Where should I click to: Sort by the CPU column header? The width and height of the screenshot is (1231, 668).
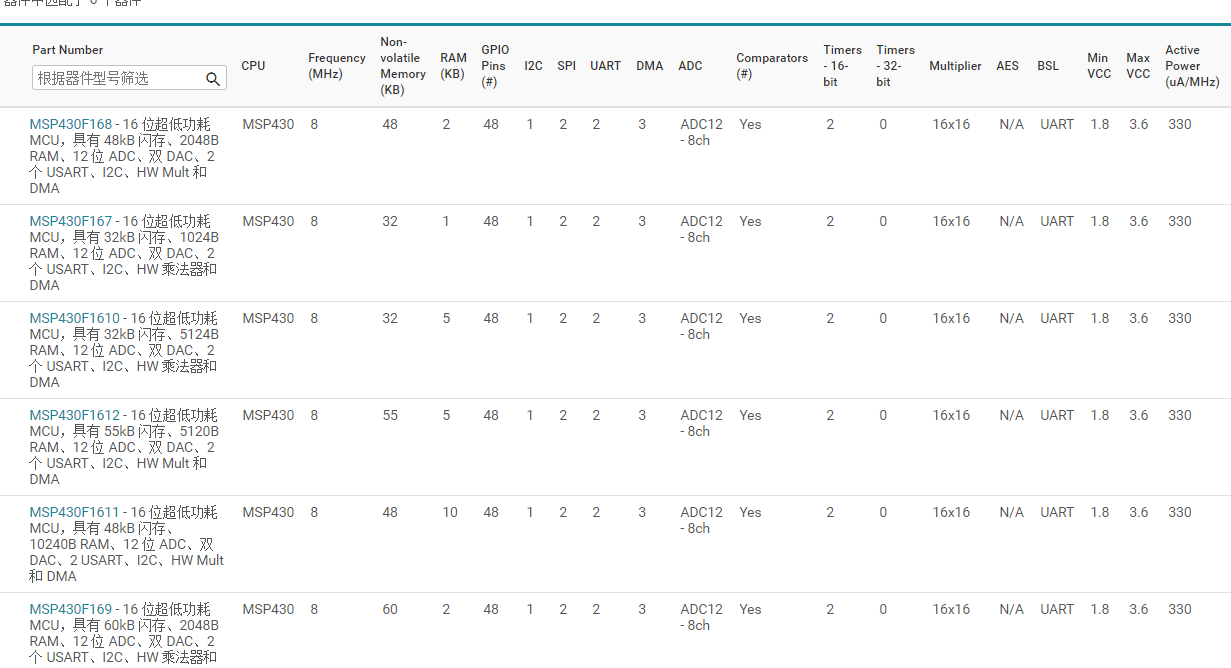[253, 66]
